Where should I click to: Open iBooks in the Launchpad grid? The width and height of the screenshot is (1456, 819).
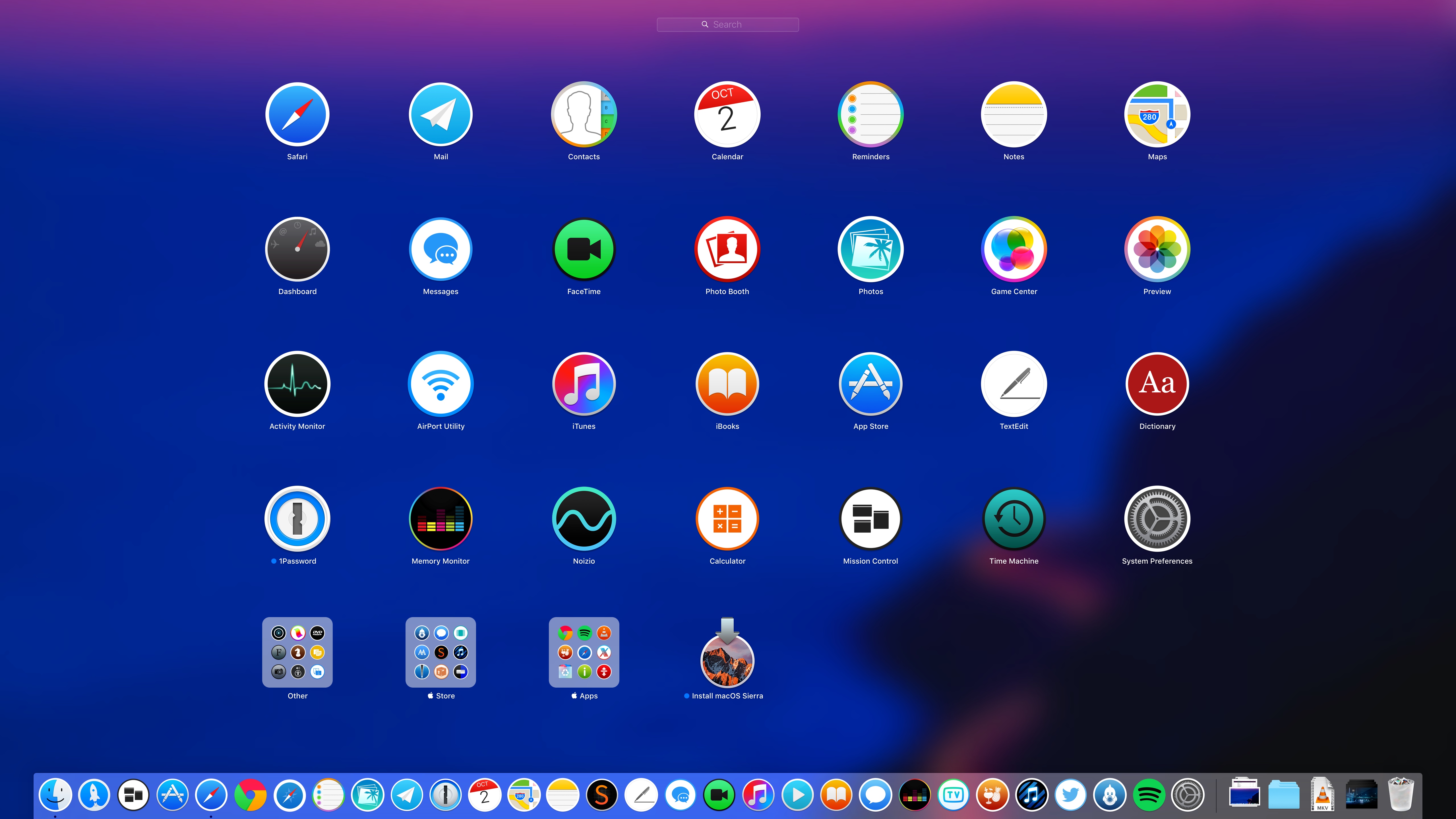727,384
